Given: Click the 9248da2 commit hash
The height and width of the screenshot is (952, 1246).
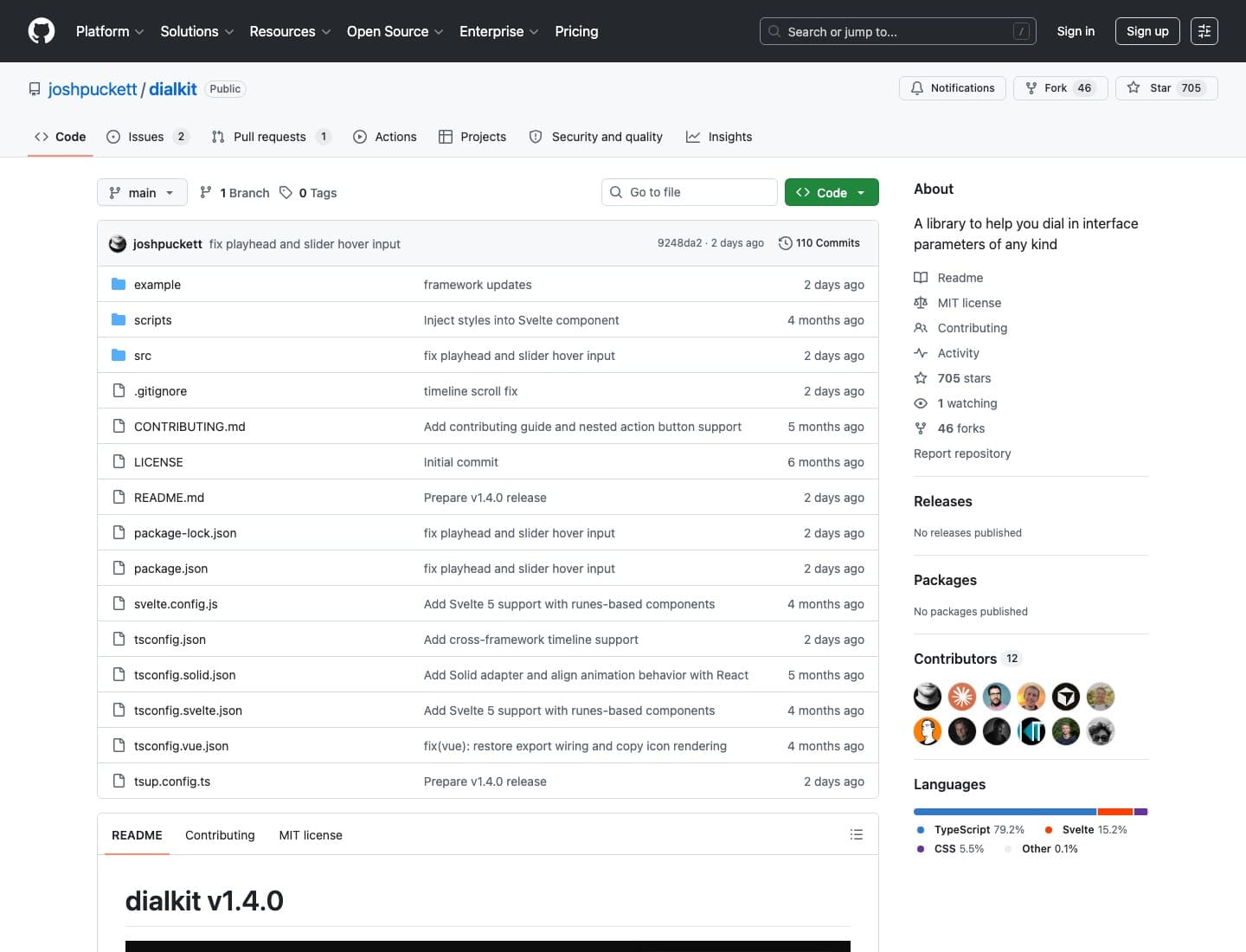Looking at the screenshot, I should pos(680,243).
